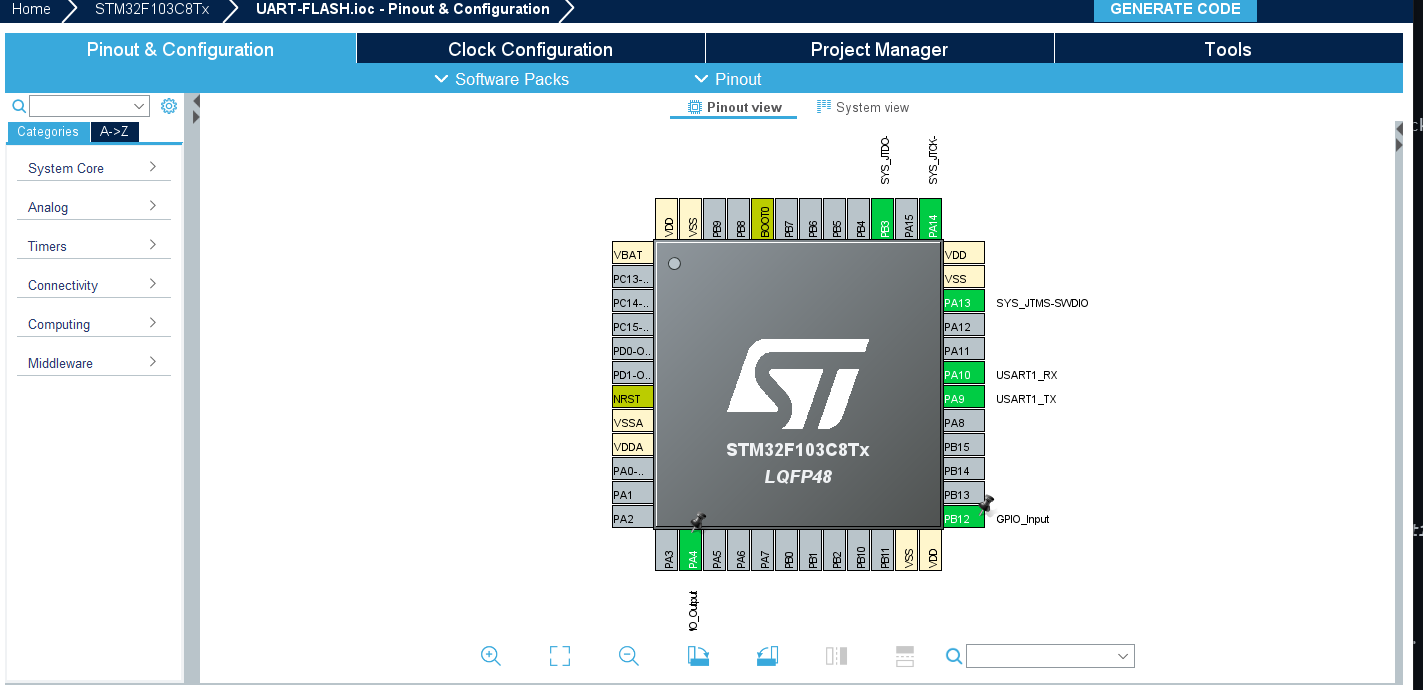
Task: Expand the Connectivity category
Action: (x=93, y=285)
